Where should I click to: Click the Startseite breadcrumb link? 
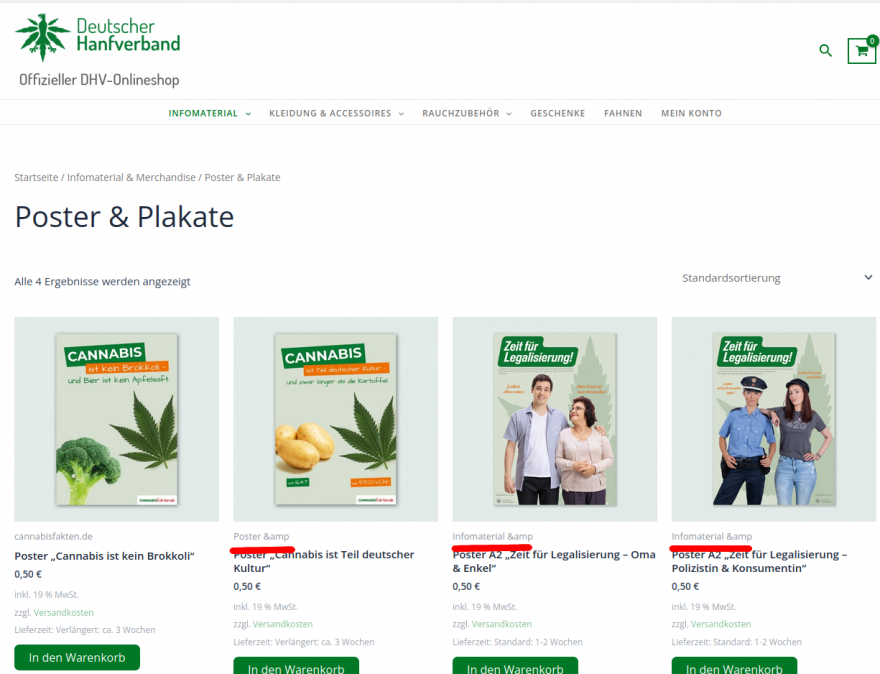click(x=36, y=177)
